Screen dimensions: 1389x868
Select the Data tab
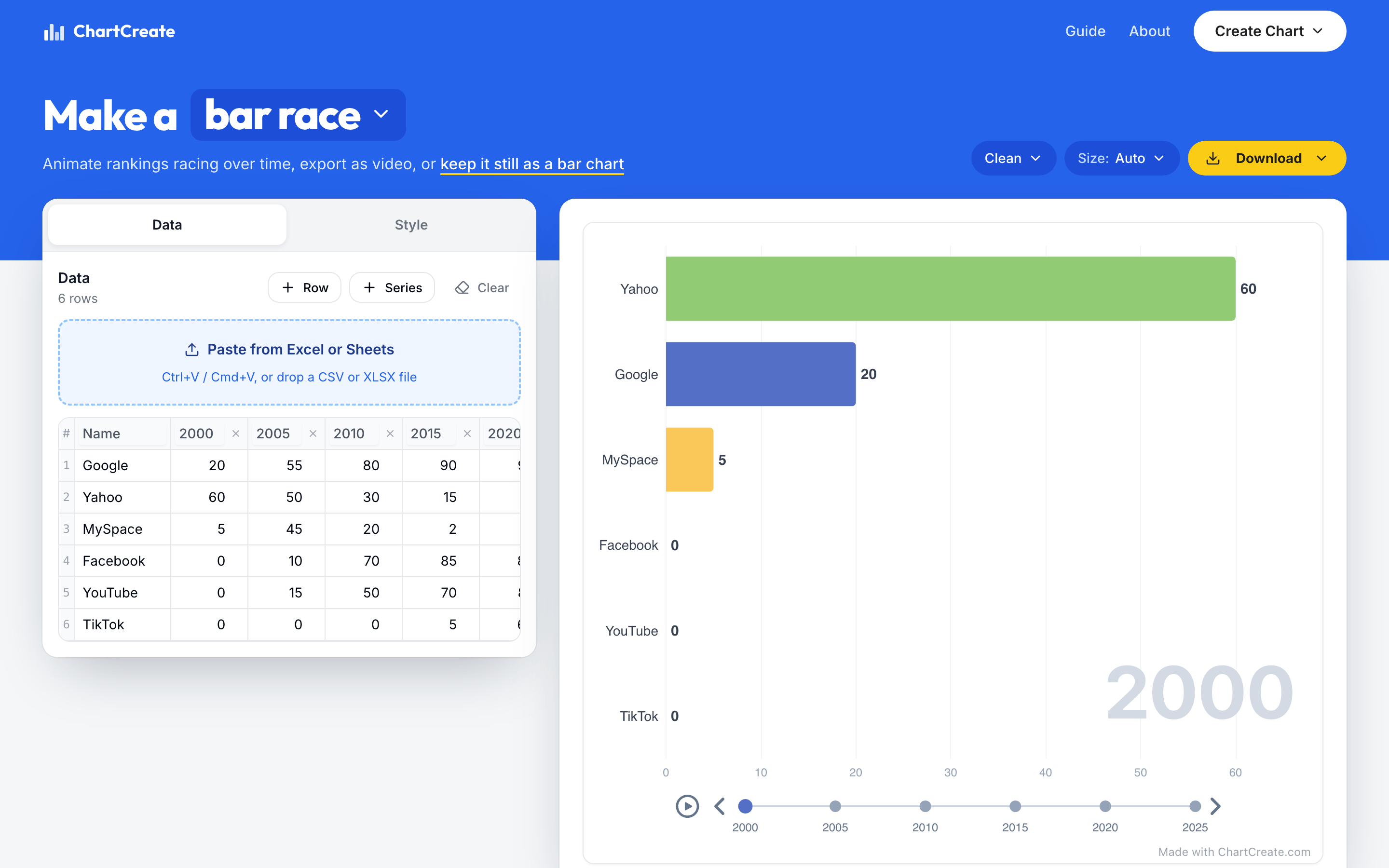tap(167, 225)
